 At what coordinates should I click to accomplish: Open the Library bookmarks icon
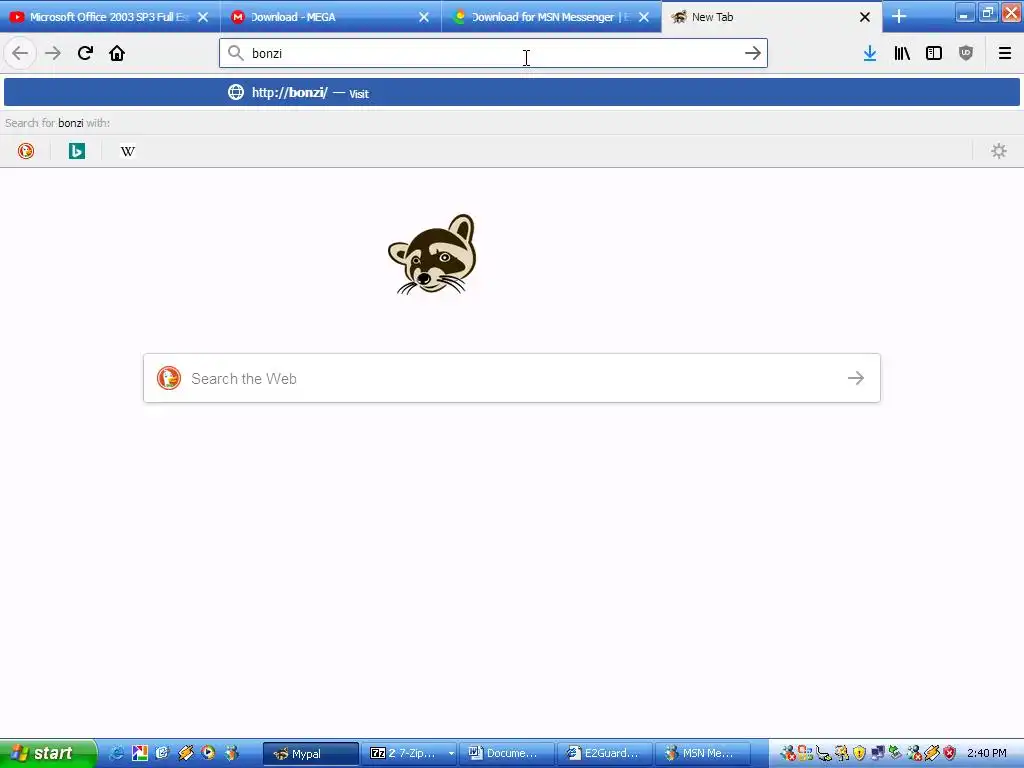click(x=902, y=54)
